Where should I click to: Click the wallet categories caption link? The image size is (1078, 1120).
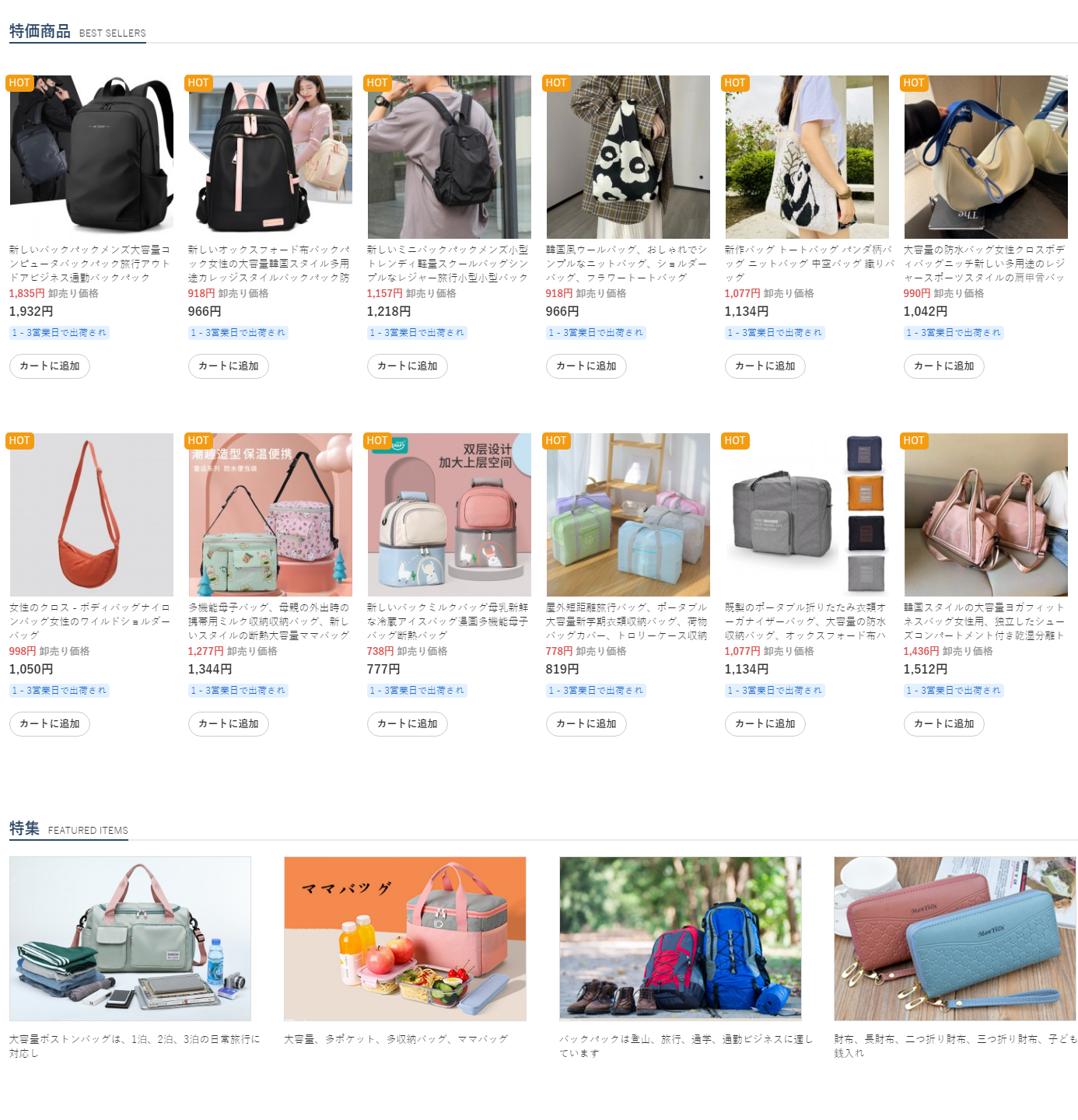pyautogui.click(x=955, y=1046)
